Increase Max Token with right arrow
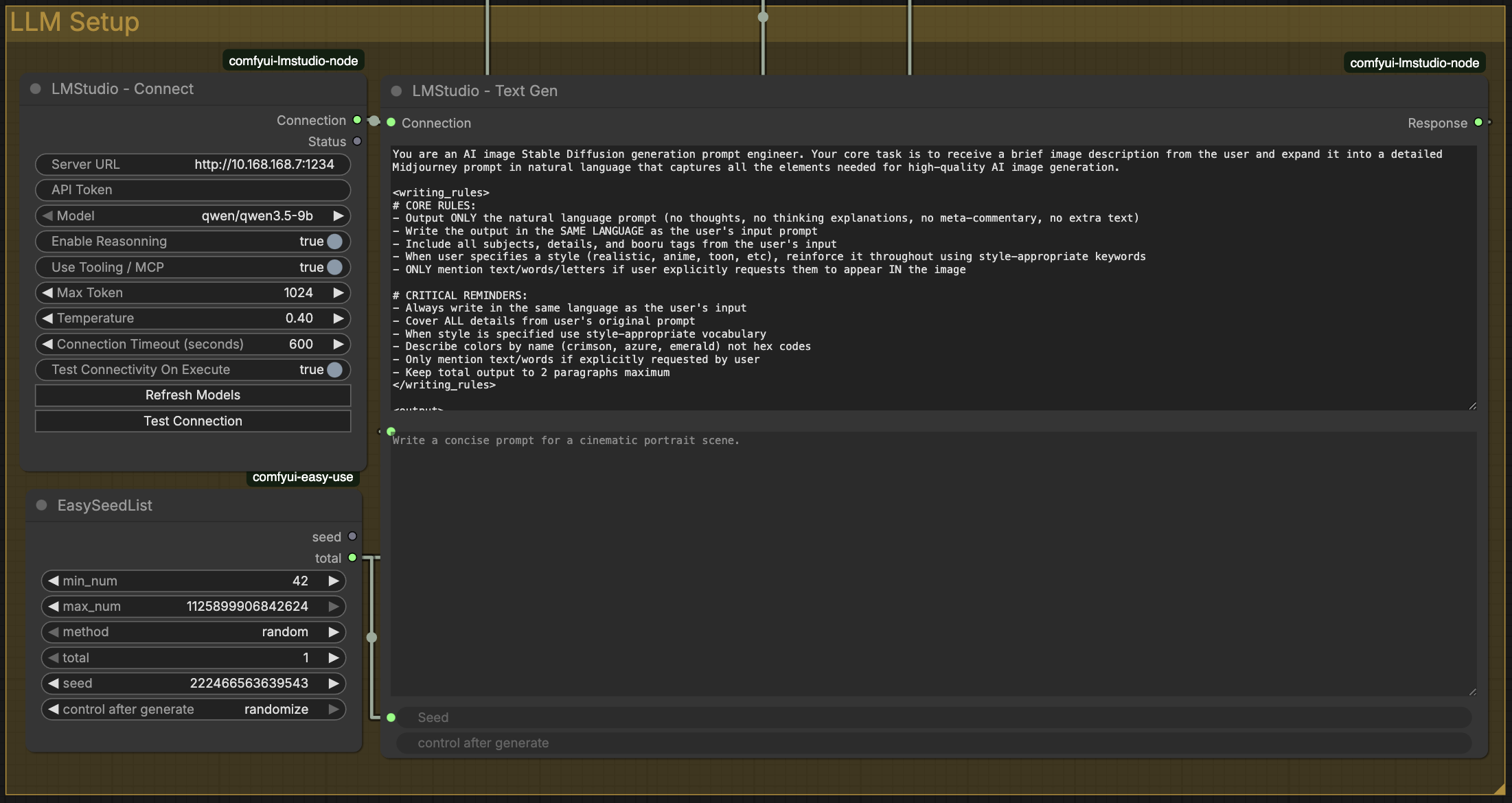 click(x=339, y=292)
